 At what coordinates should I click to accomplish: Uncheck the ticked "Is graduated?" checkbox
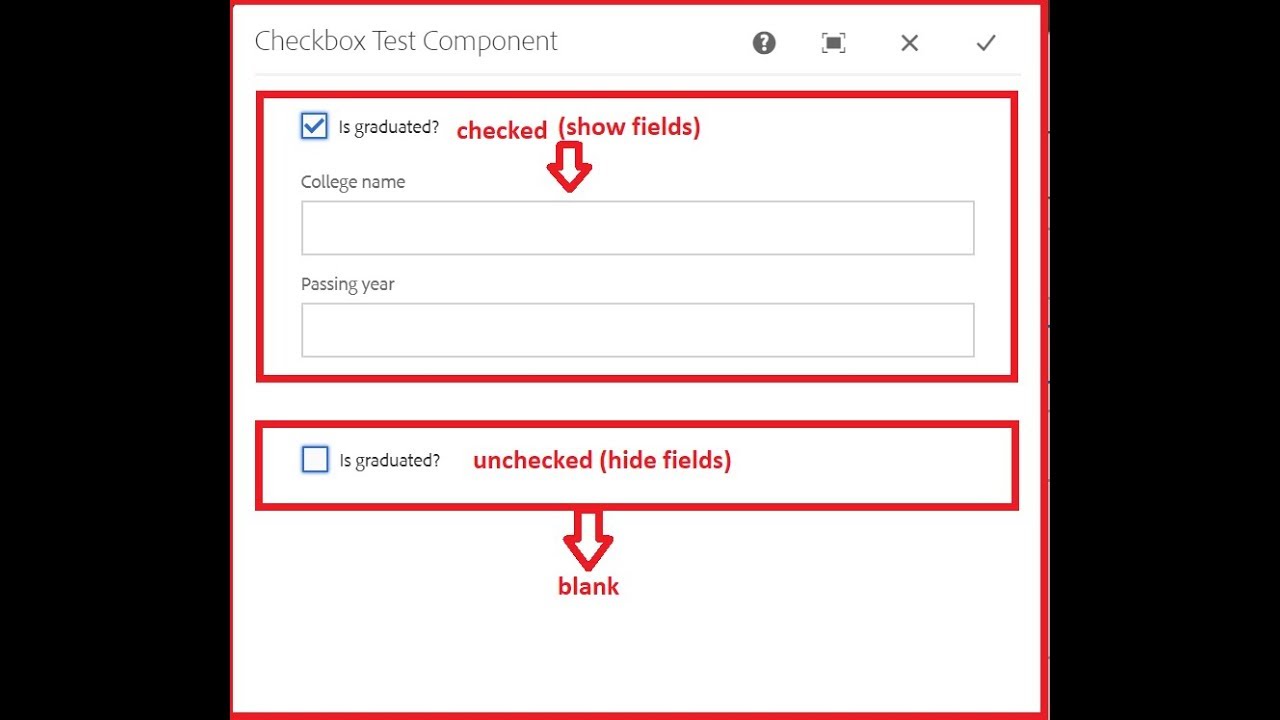(314, 126)
